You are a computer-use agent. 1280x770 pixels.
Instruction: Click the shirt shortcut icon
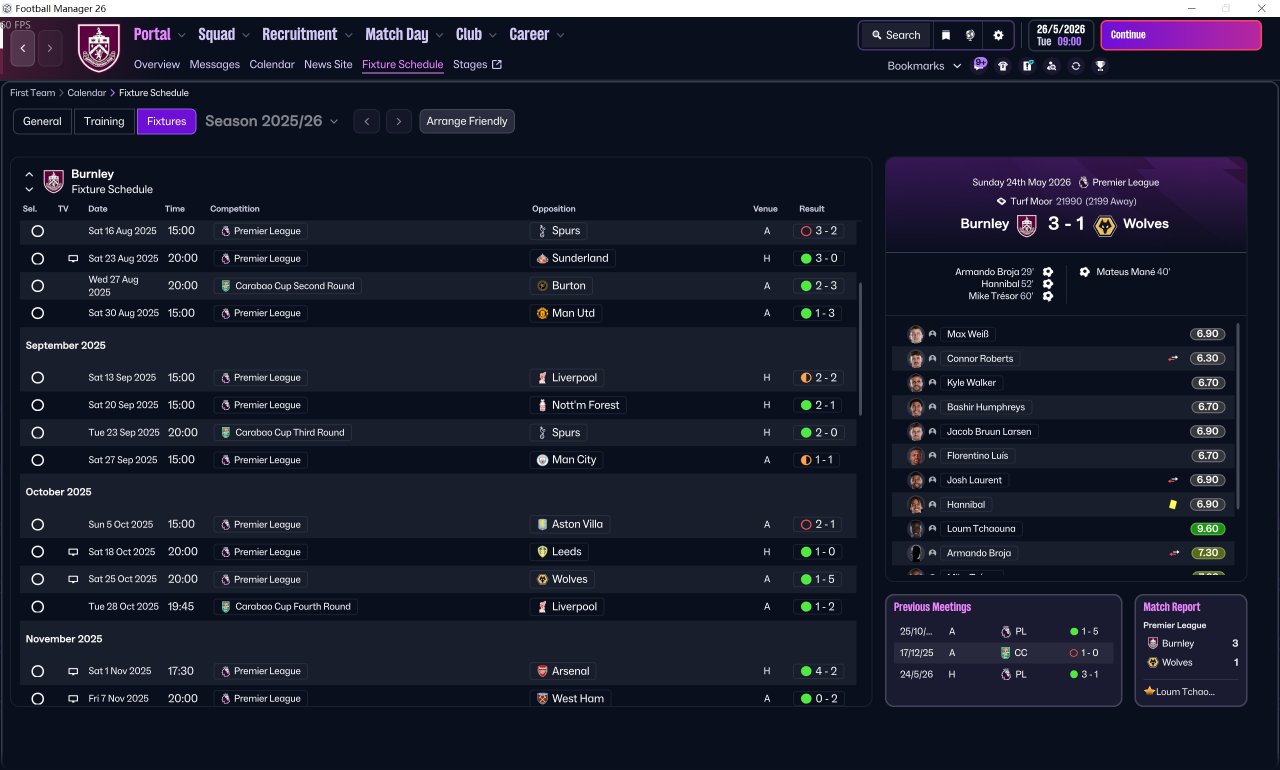tap(1003, 66)
